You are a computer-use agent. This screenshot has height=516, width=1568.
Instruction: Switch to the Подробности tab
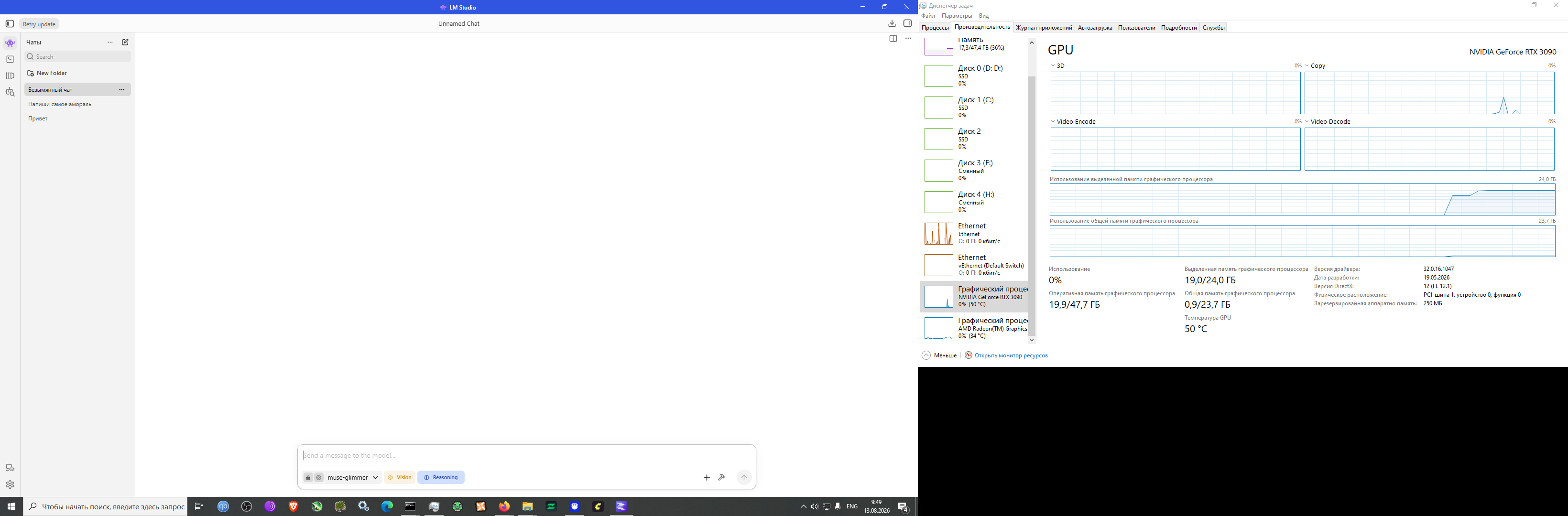1179,27
